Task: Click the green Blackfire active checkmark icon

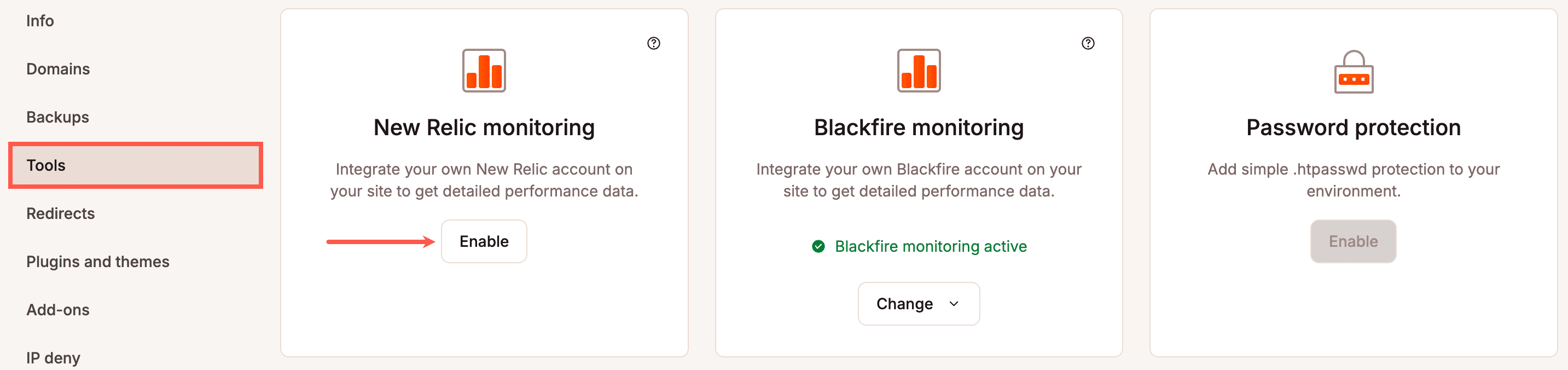Action: coord(818,246)
